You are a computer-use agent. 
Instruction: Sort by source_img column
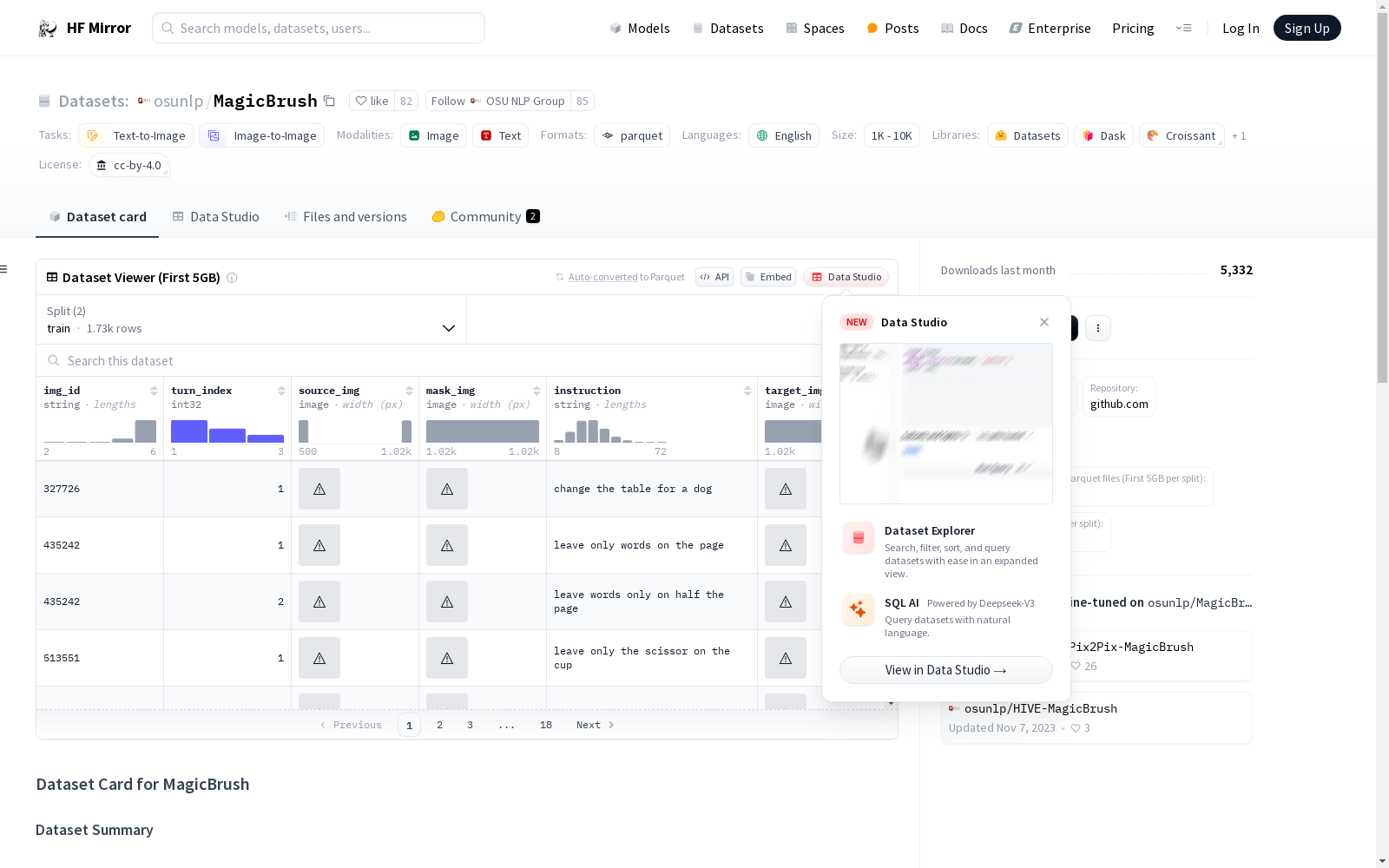pyautogui.click(x=409, y=391)
